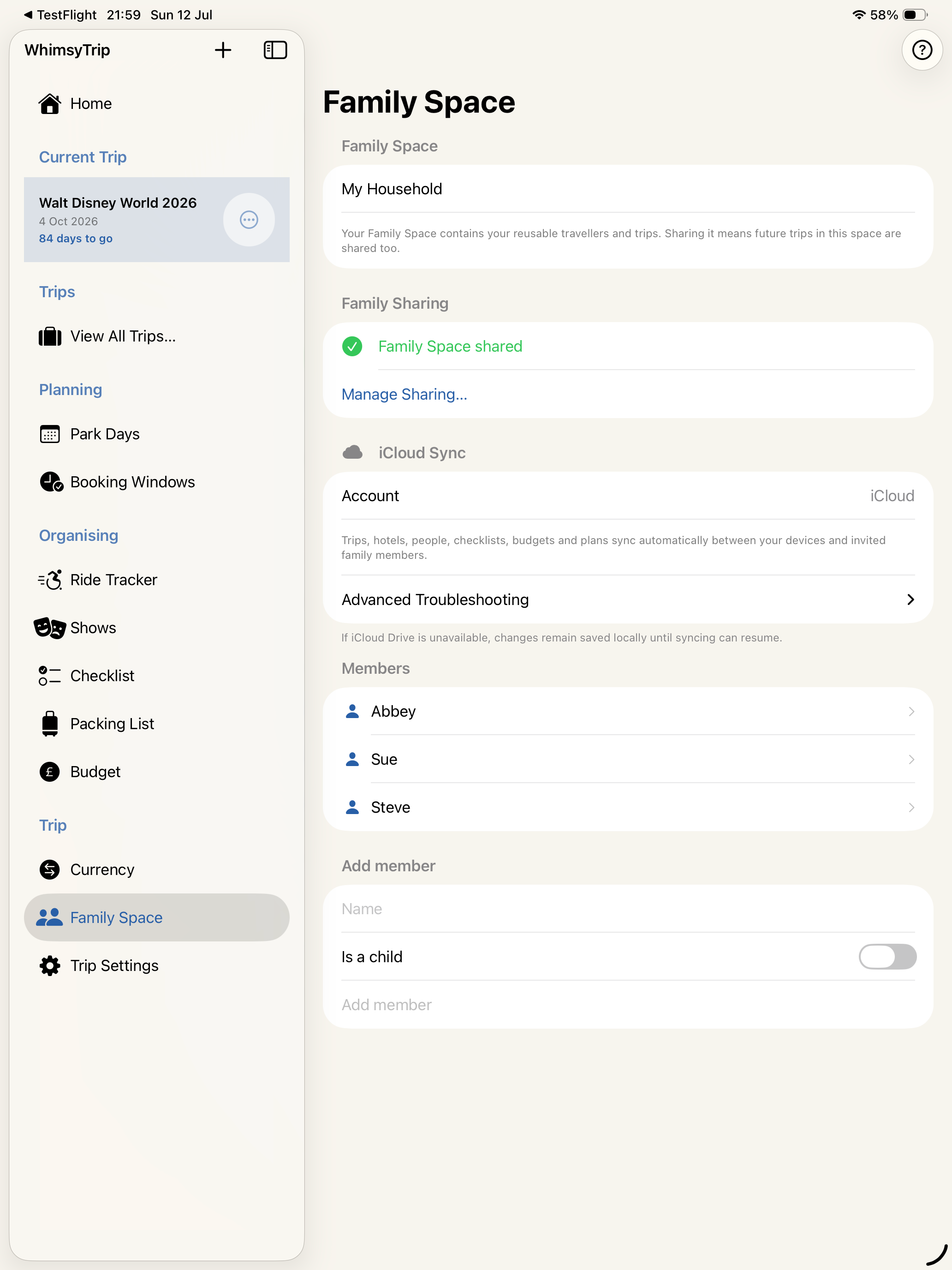952x1270 pixels.
Task: Select View All Trips… sidebar item
Action: [157, 336]
